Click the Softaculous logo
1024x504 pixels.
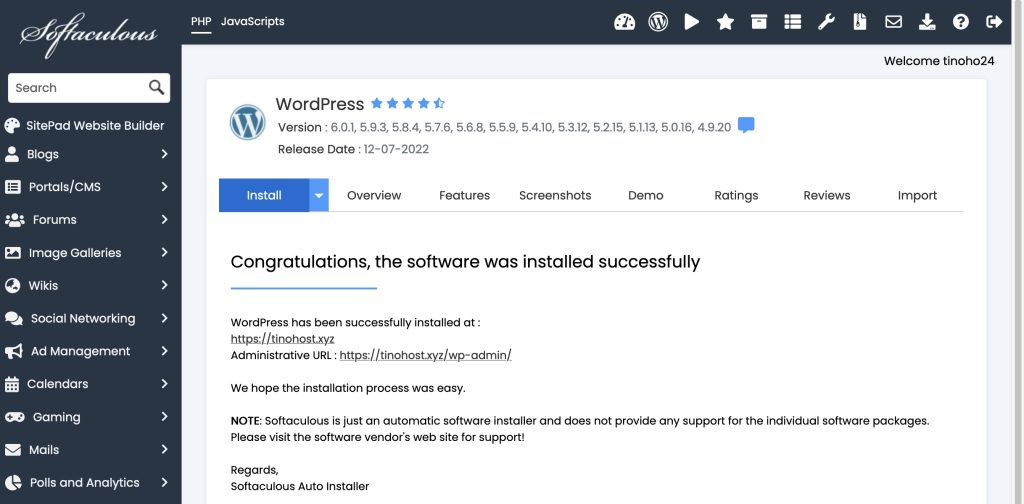pyautogui.click(x=88, y=34)
